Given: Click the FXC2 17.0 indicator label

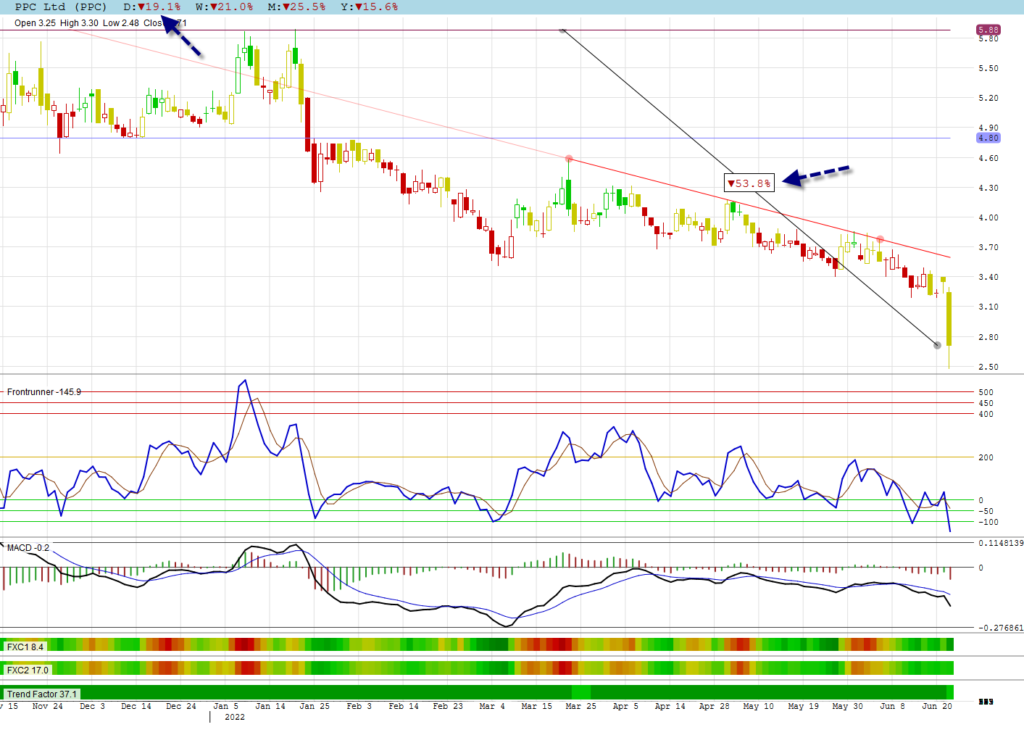Looking at the screenshot, I should point(27,670).
